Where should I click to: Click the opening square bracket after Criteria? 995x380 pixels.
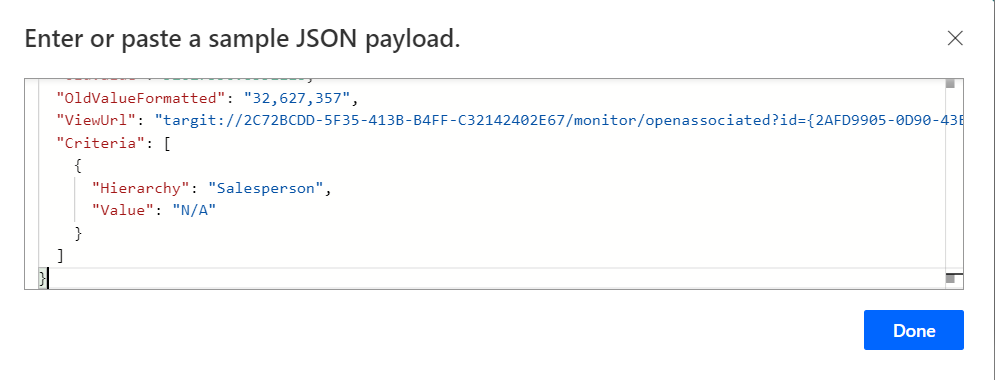point(168,143)
